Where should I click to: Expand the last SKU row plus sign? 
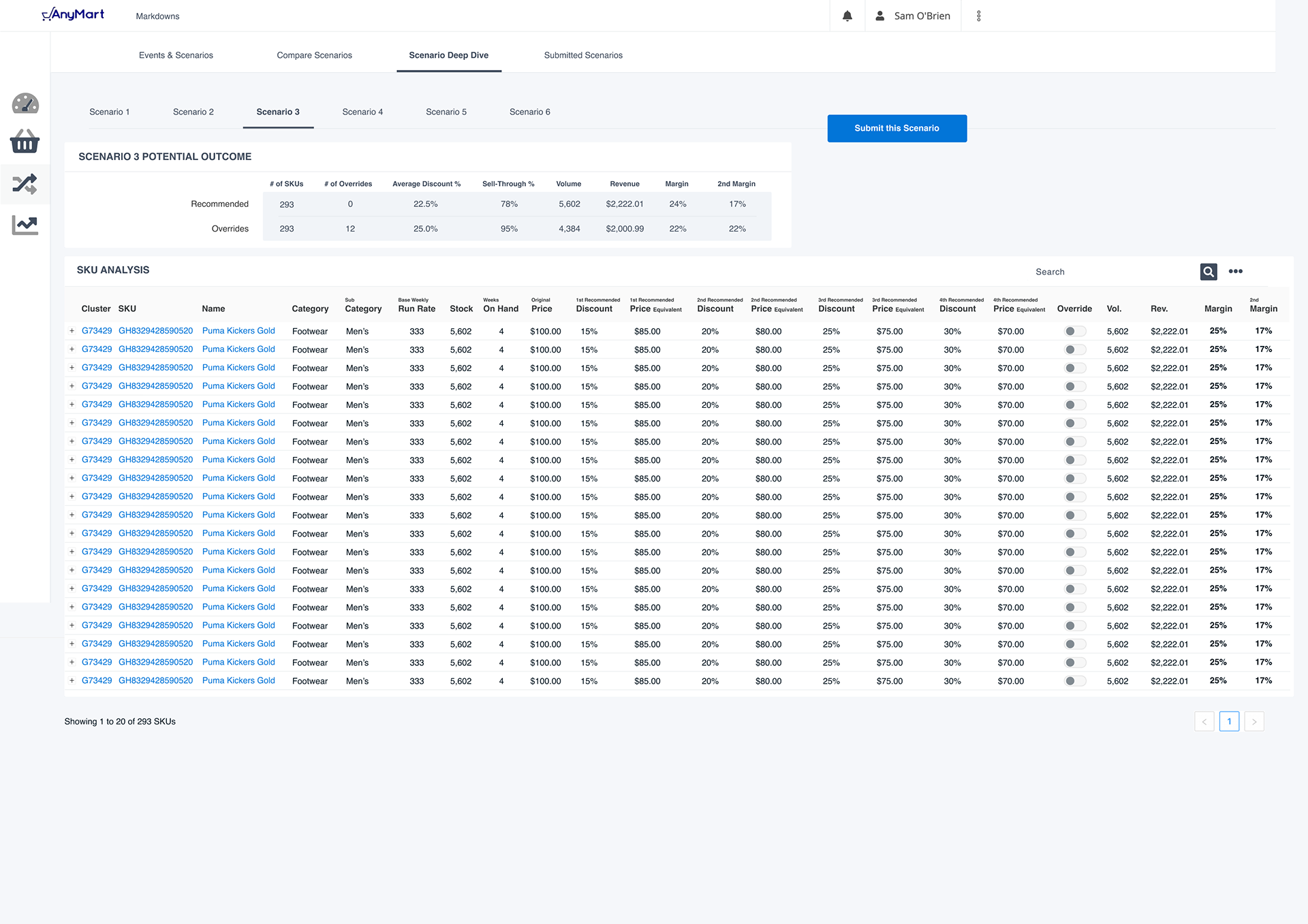click(72, 680)
